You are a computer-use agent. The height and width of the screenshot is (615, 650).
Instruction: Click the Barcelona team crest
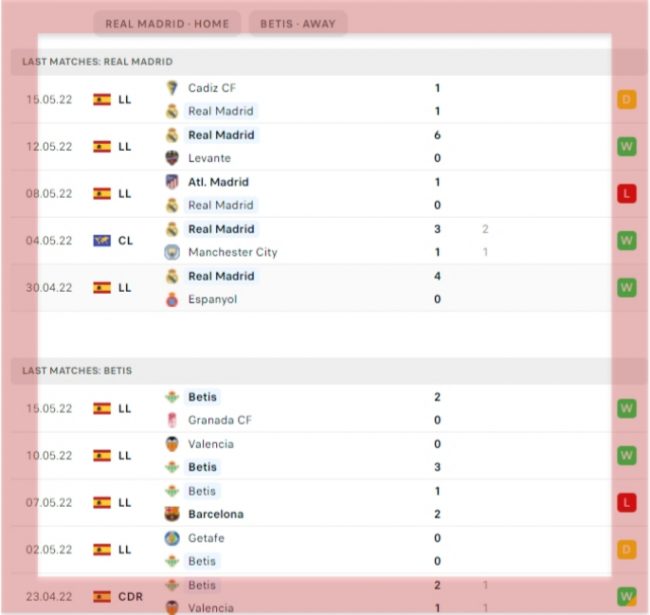pyautogui.click(x=172, y=514)
